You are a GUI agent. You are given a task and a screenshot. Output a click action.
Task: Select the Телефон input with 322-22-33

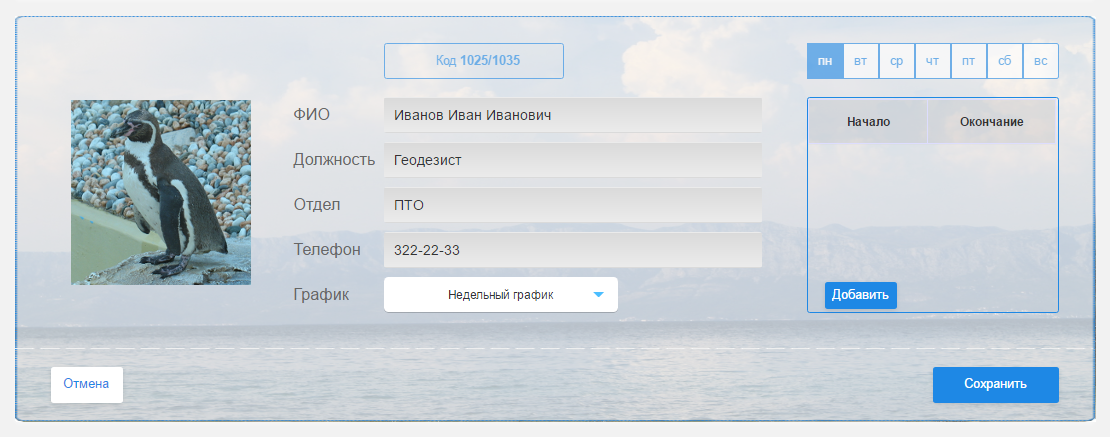[x=572, y=250]
